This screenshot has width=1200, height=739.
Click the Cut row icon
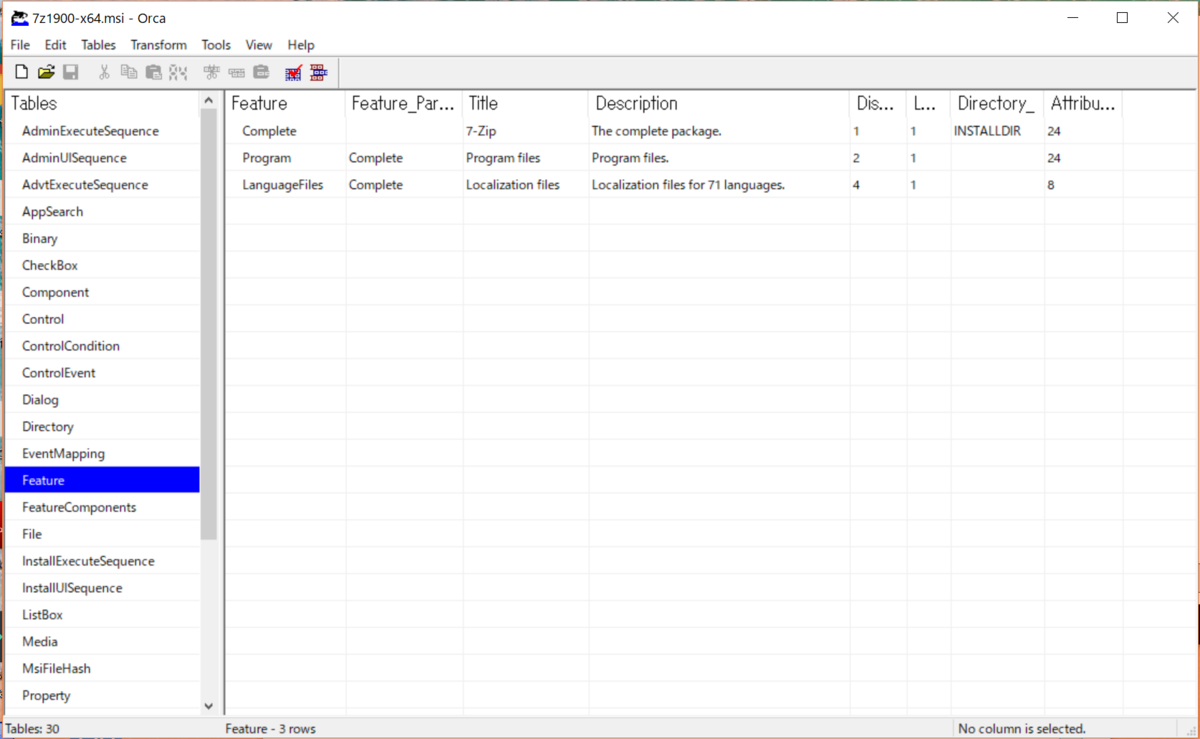point(211,72)
